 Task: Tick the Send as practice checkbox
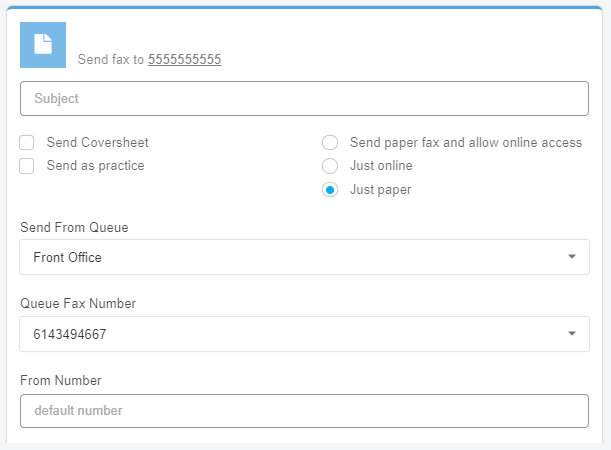tap(27, 166)
